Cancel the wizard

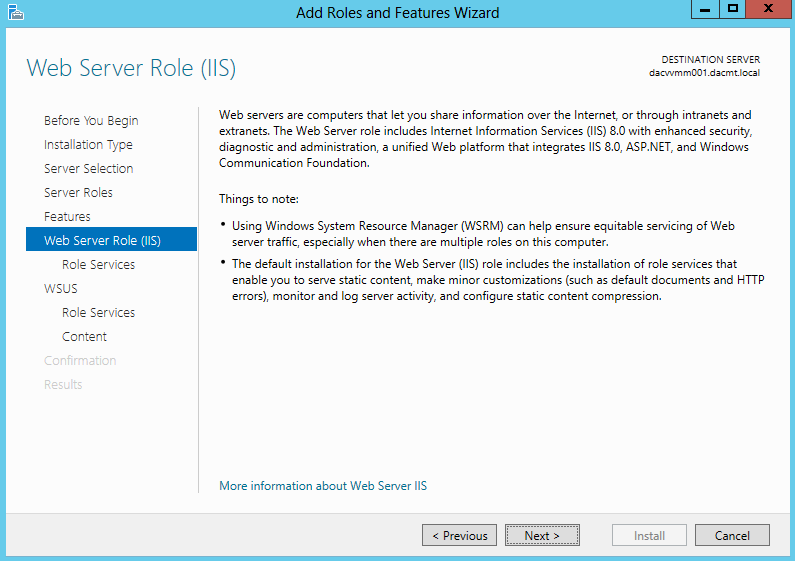tap(732, 535)
